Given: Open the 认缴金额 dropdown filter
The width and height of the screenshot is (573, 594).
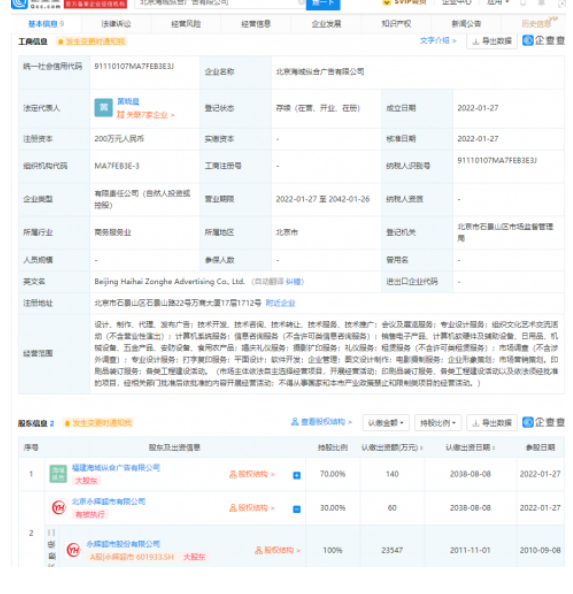Looking at the screenshot, I should [386, 423].
